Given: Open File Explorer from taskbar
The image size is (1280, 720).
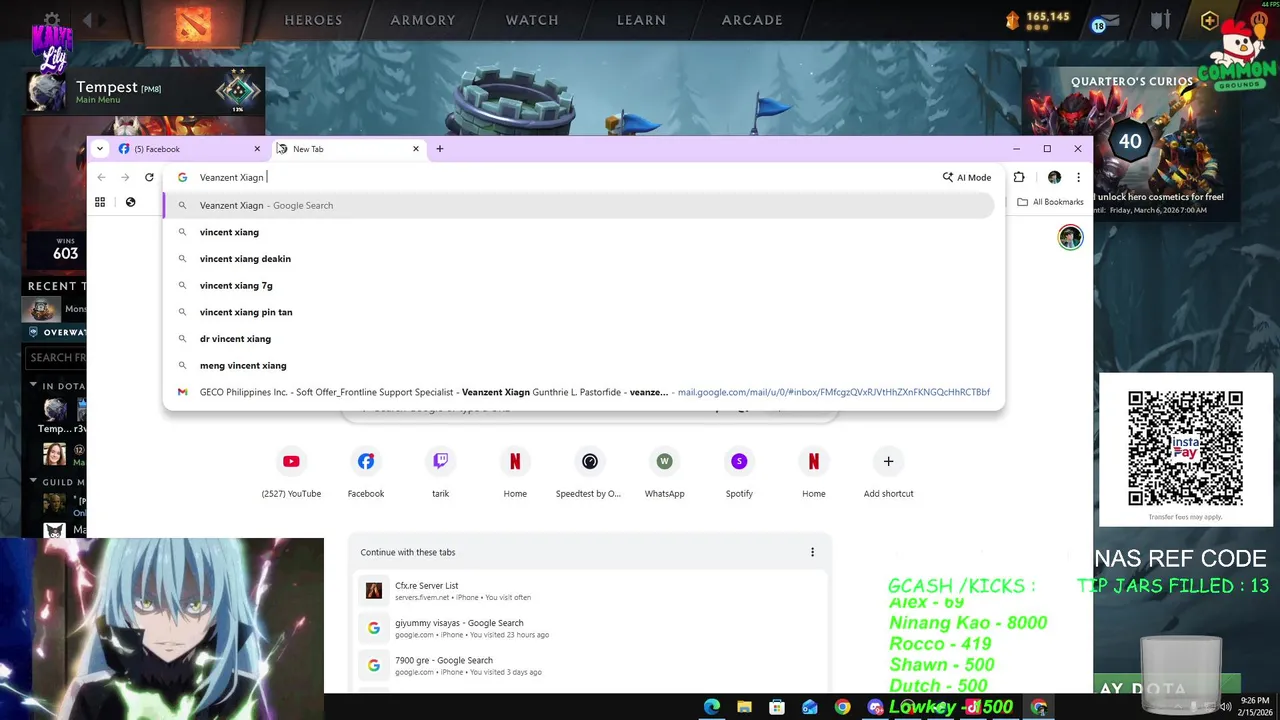Looking at the screenshot, I should point(744,707).
